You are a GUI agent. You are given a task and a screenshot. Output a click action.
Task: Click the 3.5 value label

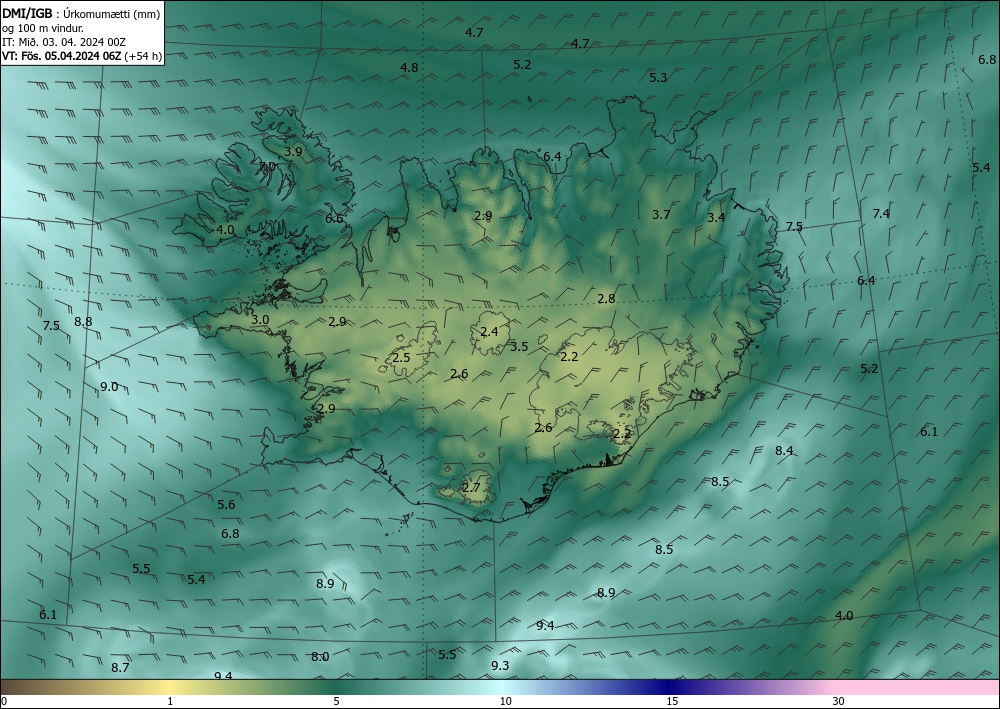519,347
